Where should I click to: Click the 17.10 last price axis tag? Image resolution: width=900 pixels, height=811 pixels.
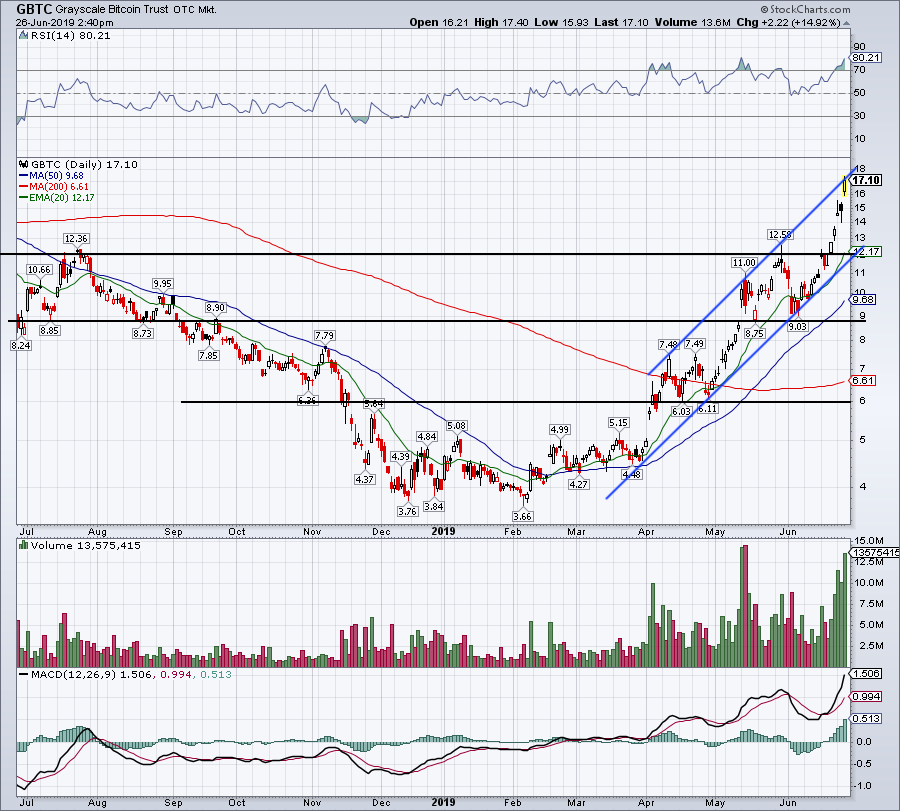pyautogui.click(x=866, y=180)
